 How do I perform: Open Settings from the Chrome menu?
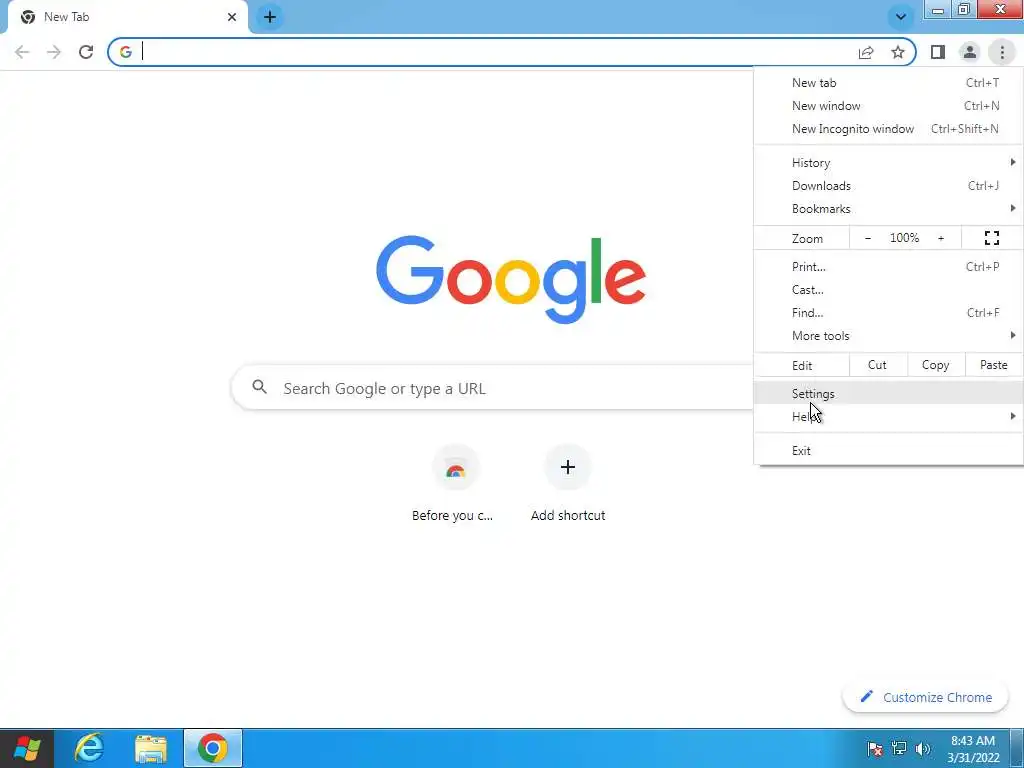(888, 394)
